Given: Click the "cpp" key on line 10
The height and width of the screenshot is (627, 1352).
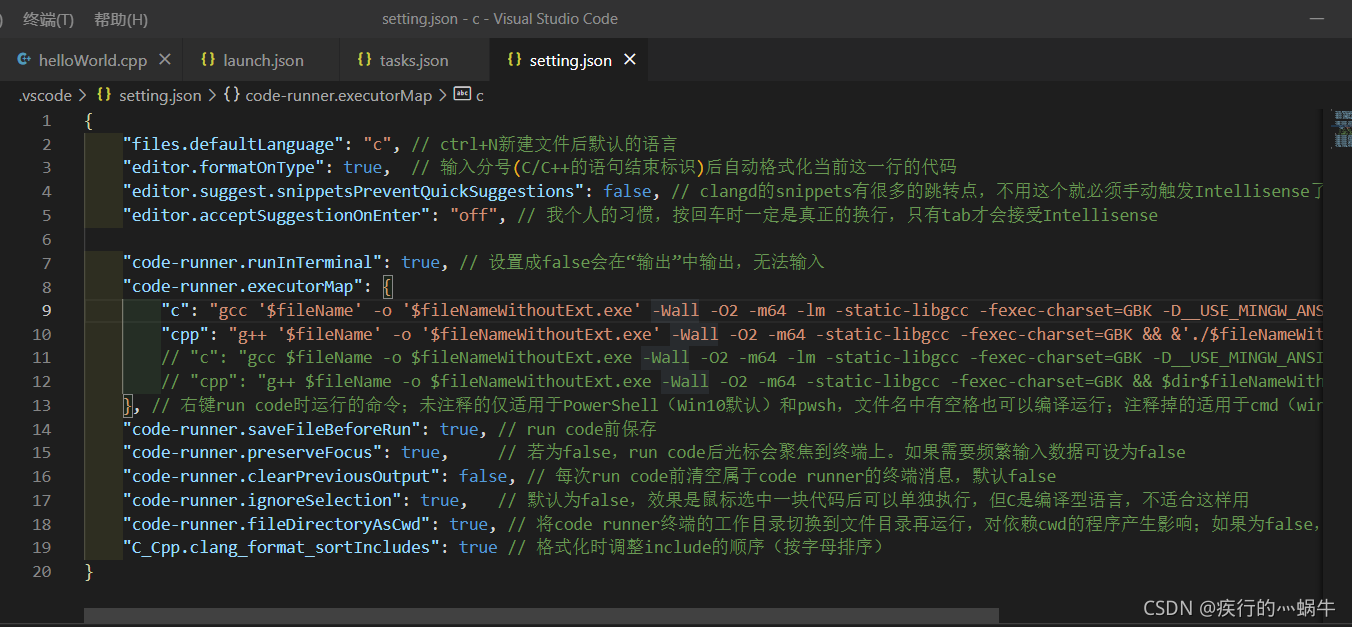Looking at the screenshot, I should click(x=185, y=334).
